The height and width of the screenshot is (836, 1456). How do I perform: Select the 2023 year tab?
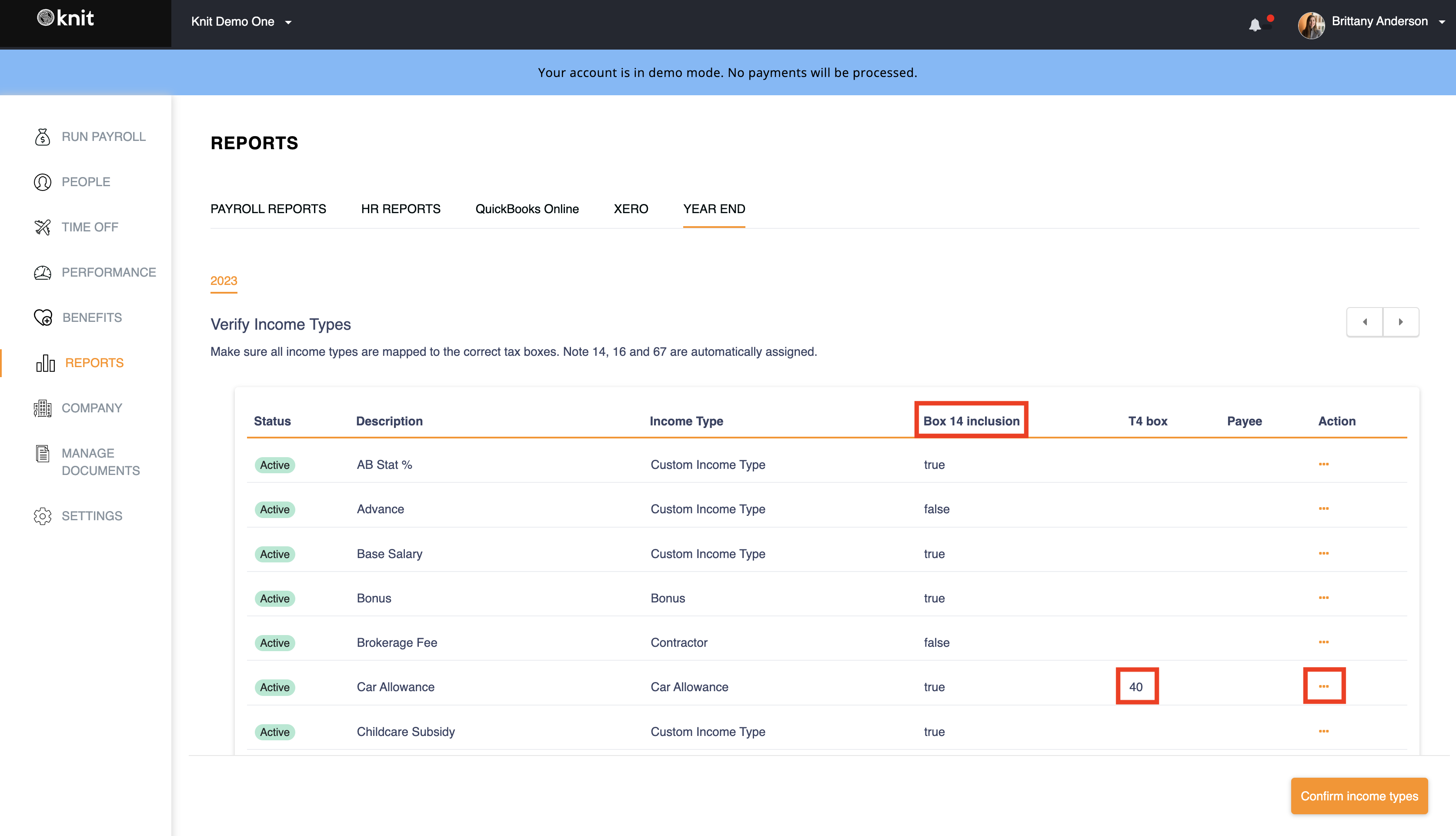coord(224,281)
